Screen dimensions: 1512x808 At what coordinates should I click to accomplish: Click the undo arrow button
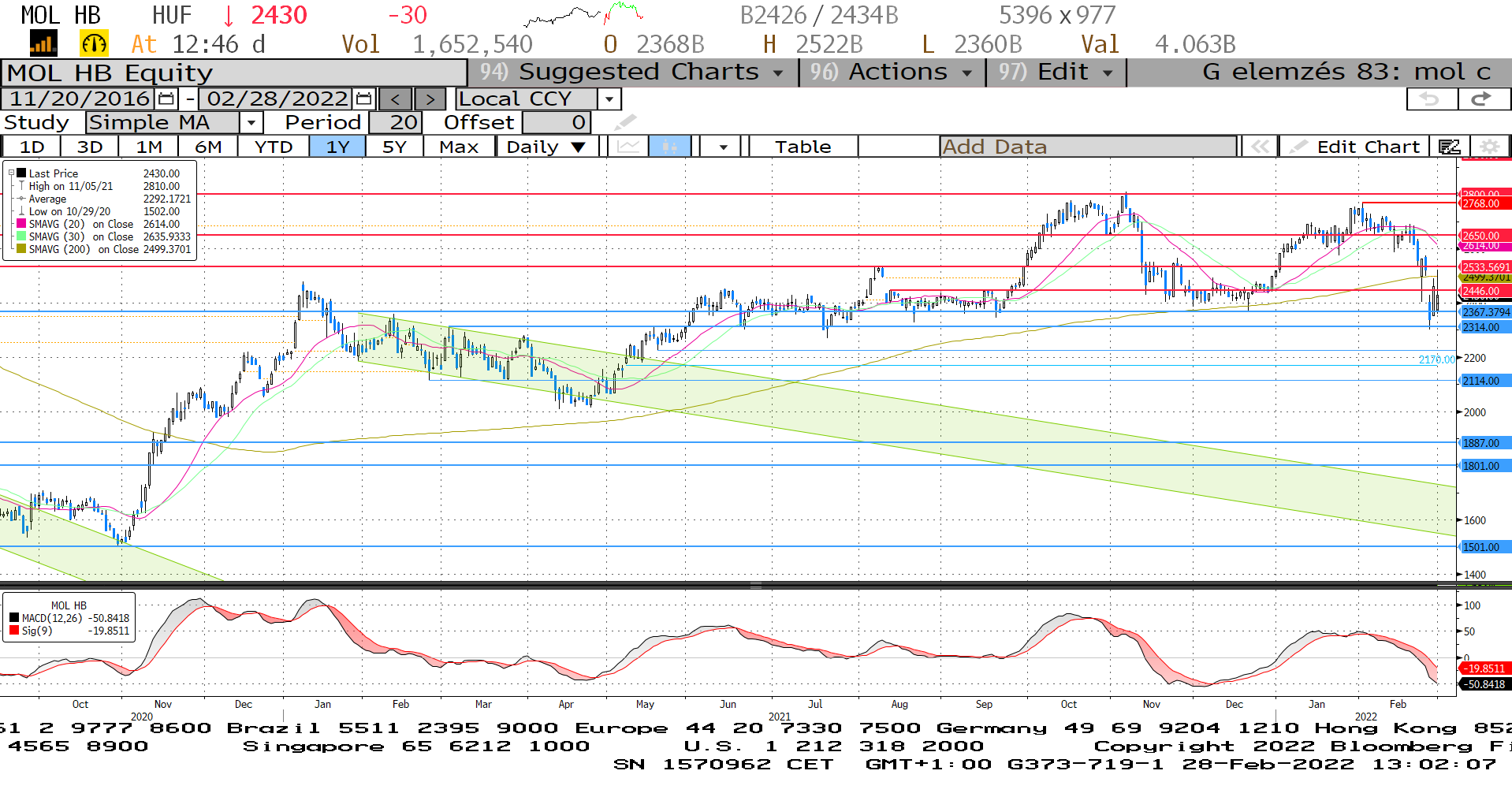point(1432,99)
